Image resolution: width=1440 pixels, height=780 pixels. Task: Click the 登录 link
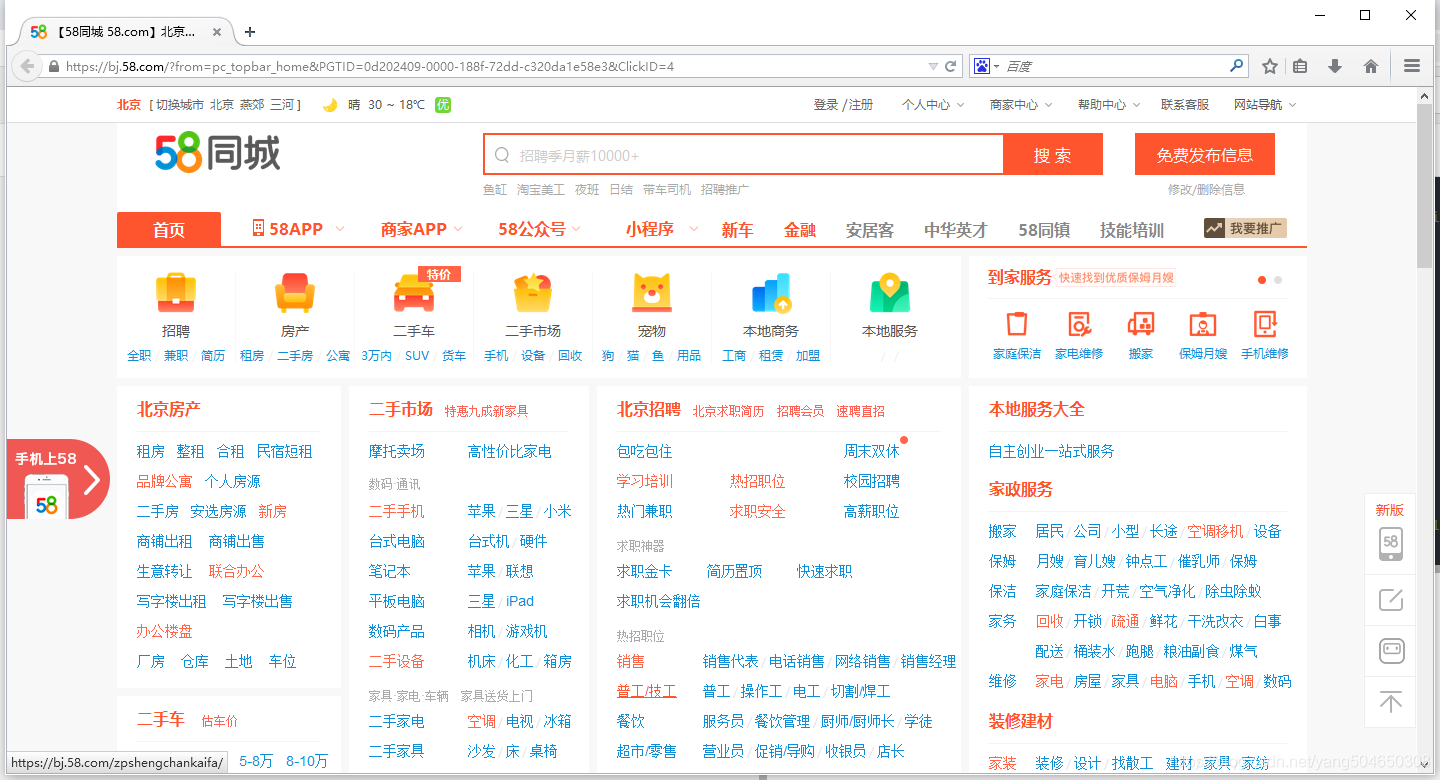tap(826, 104)
